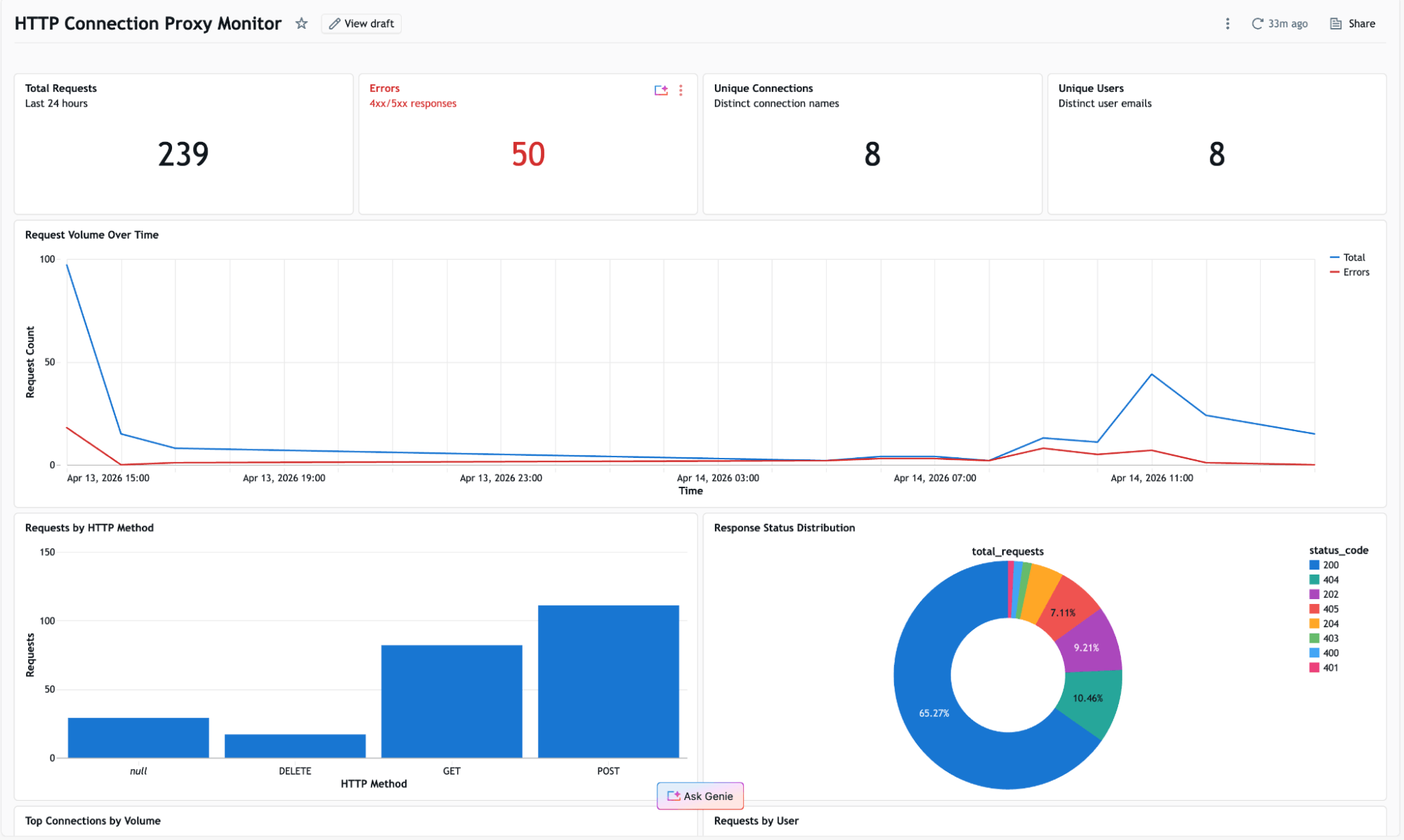Click the Ask Genie button
Image resolution: width=1404 pixels, height=840 pixels.
coord(700,796)
